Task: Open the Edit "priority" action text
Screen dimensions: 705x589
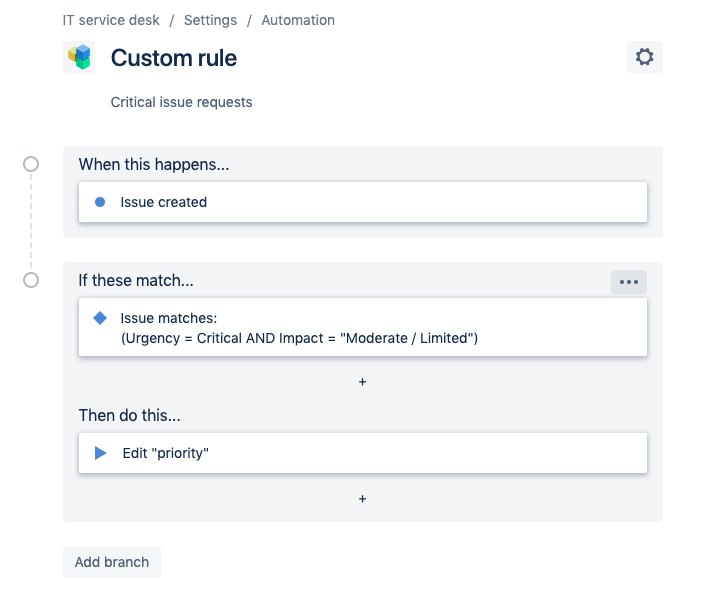Action: [166, 453]
